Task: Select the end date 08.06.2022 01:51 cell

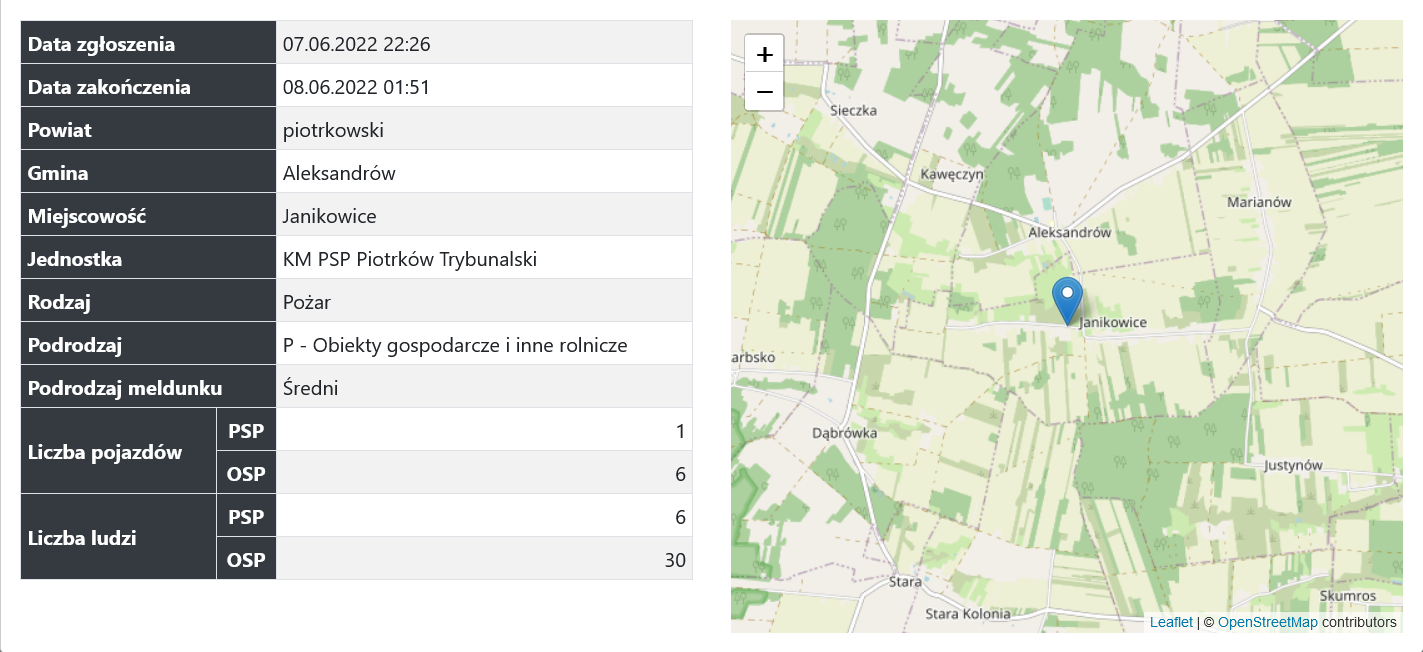Action: [x=483, y=86]
